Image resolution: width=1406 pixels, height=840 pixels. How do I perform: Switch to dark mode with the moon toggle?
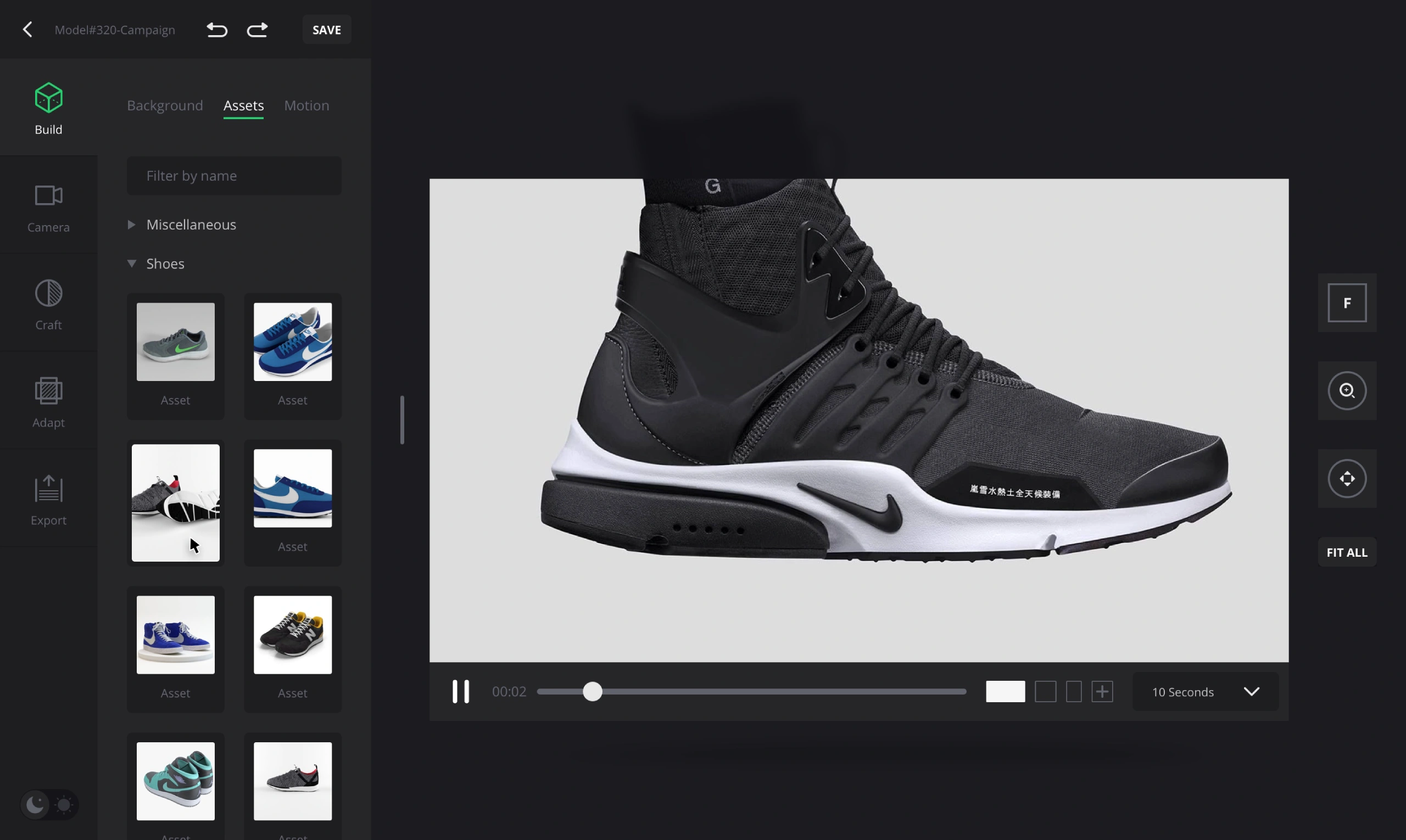pos(35,804)
